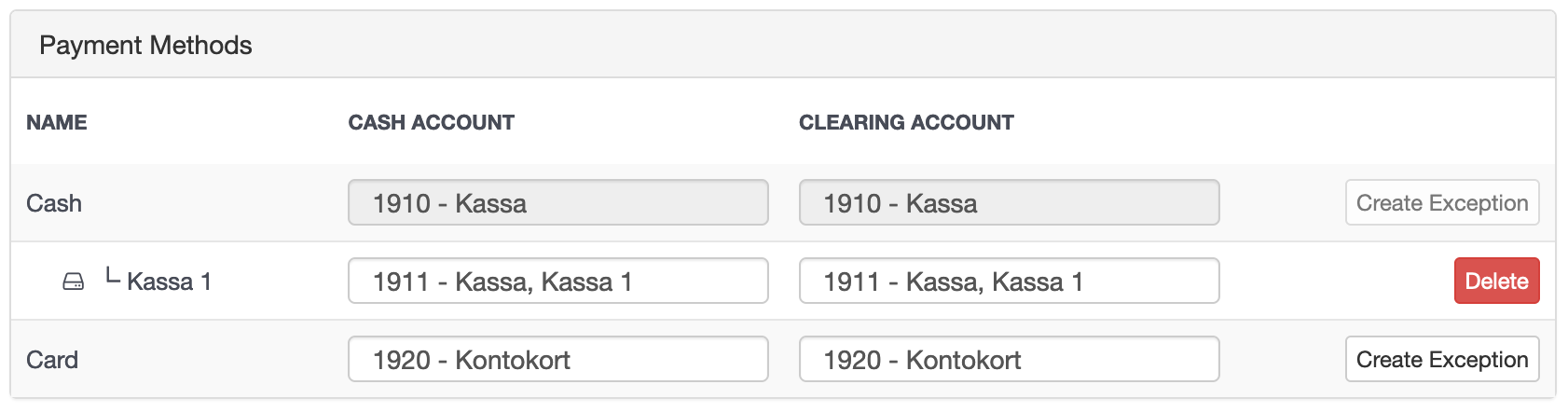Select the Card payment method name
This screenshot has height=412, width=1568.
click(x=52, y=360)
